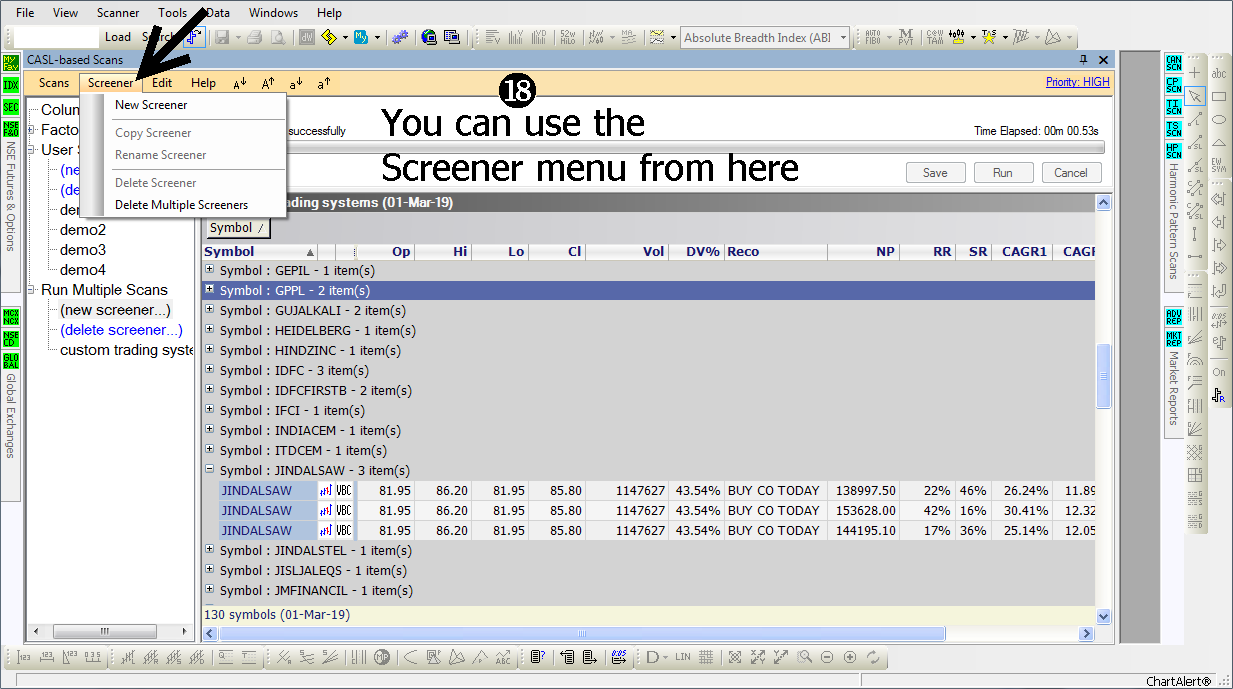The width and height of the screenshot is (1233, 689).
Task: Open the Absolute Breadth Index dropdown
Action: (x=845, y=38)
